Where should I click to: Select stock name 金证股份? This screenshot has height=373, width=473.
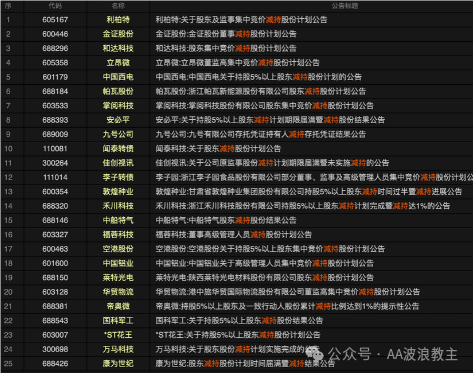pyautogui.click(x=118, y=34)
